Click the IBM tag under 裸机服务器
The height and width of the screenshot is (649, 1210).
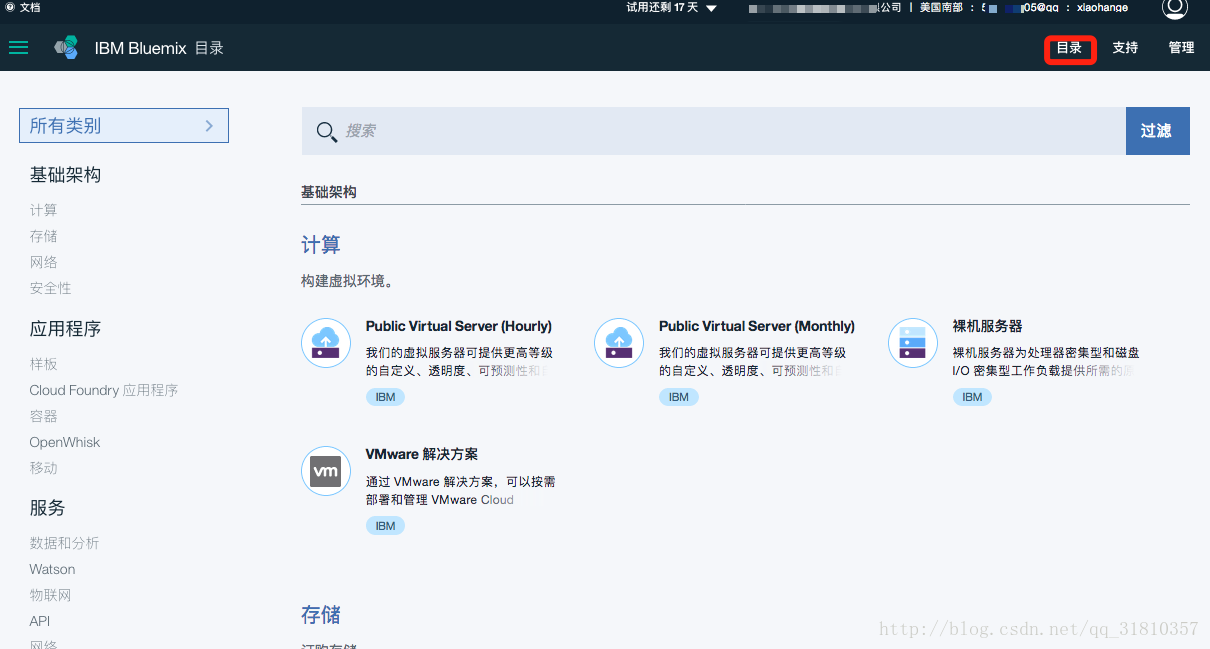pos(972,397)
